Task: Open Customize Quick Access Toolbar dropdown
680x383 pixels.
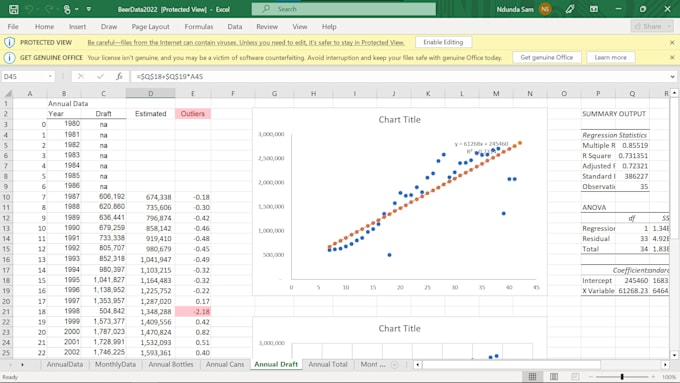Action: point(89,9)
